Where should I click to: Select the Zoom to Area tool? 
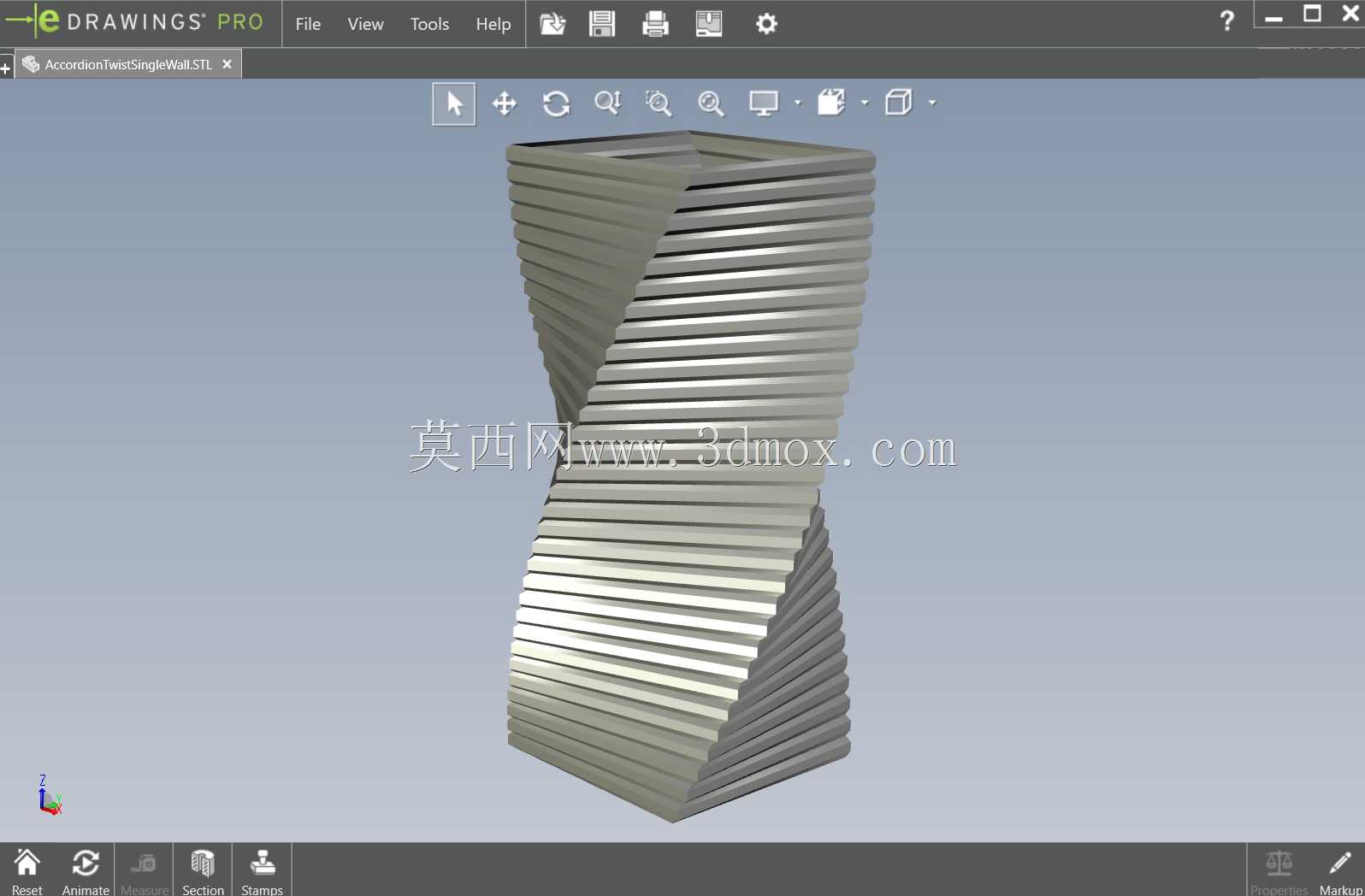(659, 104)
